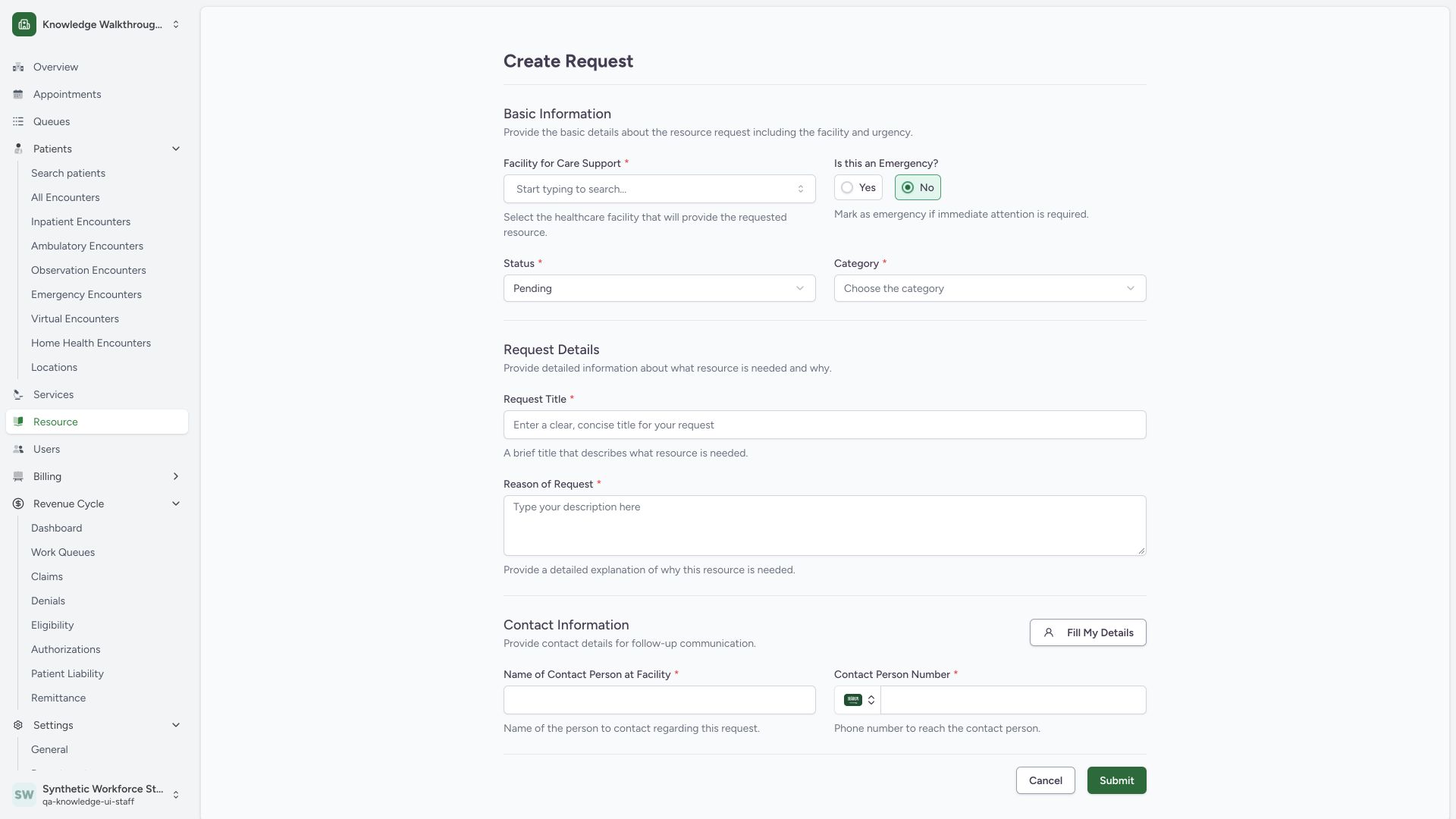This screenshot has height=819, width=1456.
Task: Open Work Queues under Revenue Cycle
Action: click(63, 552)
